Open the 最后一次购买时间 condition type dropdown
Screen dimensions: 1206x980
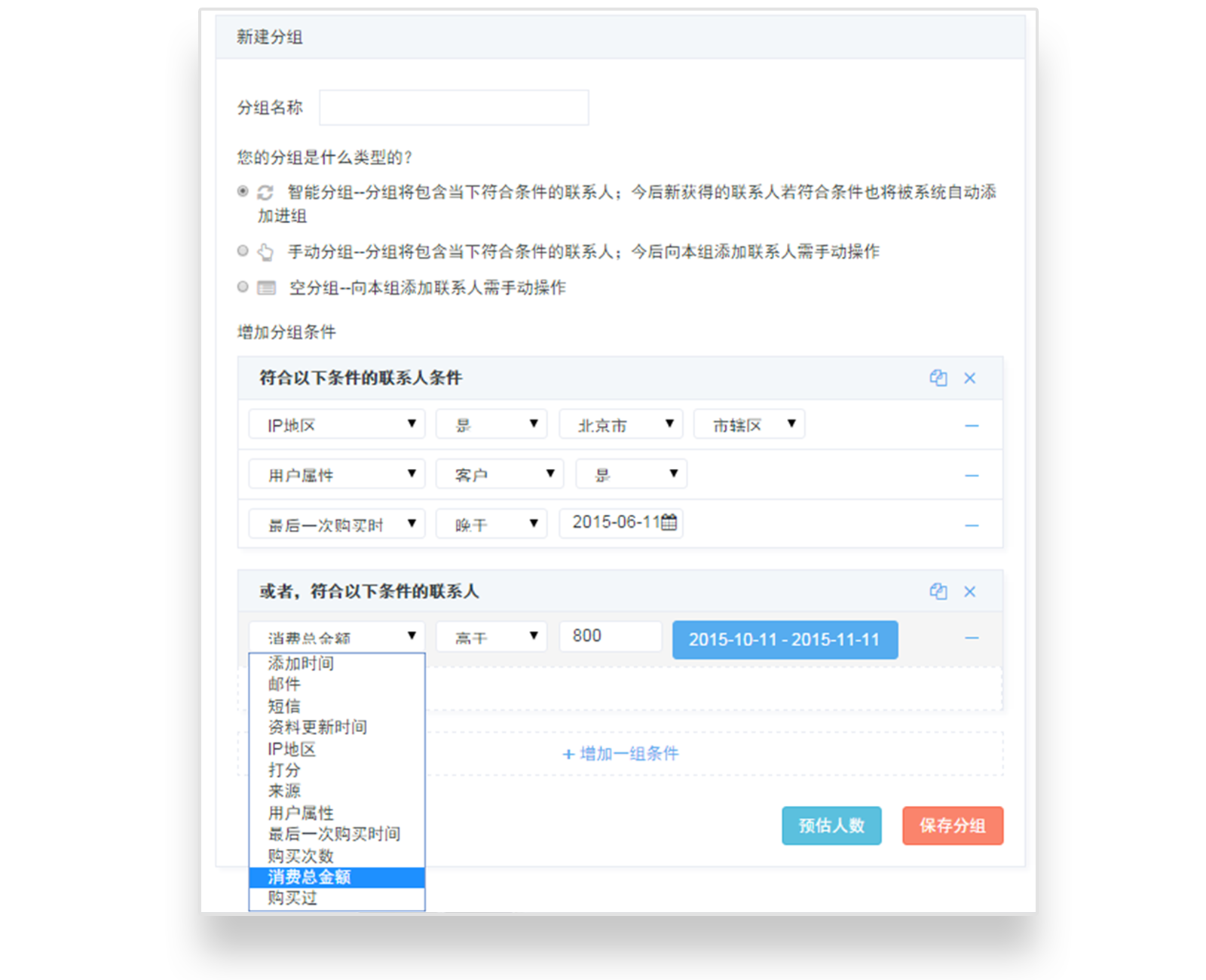(x=337, y=524)
